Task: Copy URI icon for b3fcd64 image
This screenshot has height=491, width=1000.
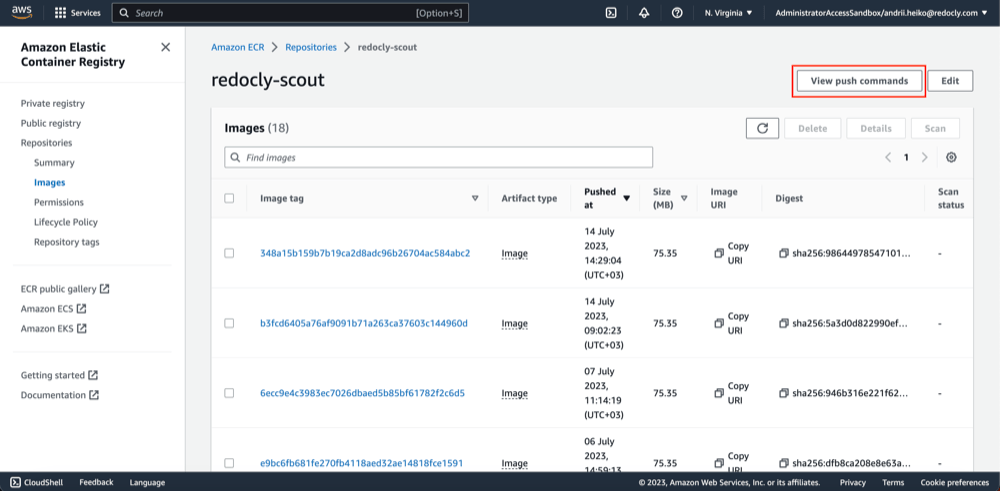Action: pyautogui.click(x=719, y=323)
